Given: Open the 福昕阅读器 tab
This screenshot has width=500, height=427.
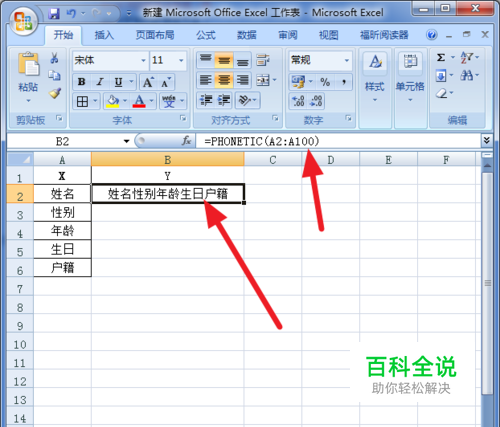Looking at the screenshot, I should (384, 35).
